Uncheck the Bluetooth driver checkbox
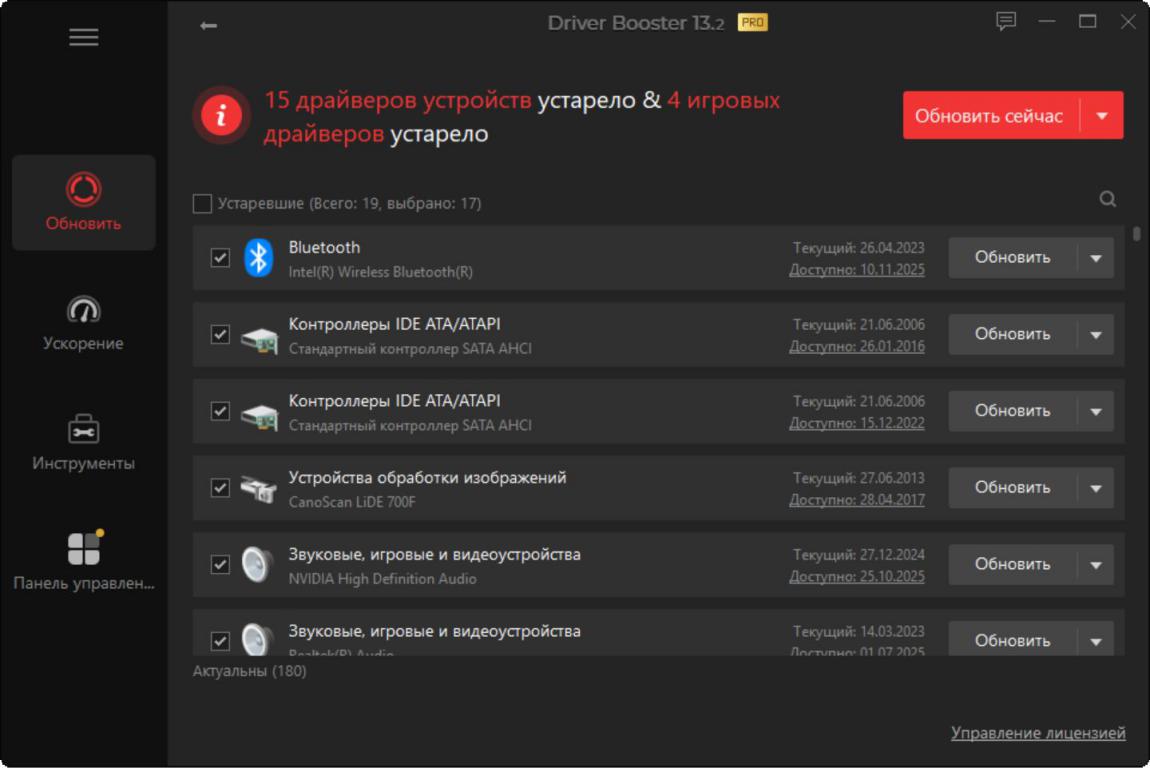The image size is (1150, 768). 220,258
